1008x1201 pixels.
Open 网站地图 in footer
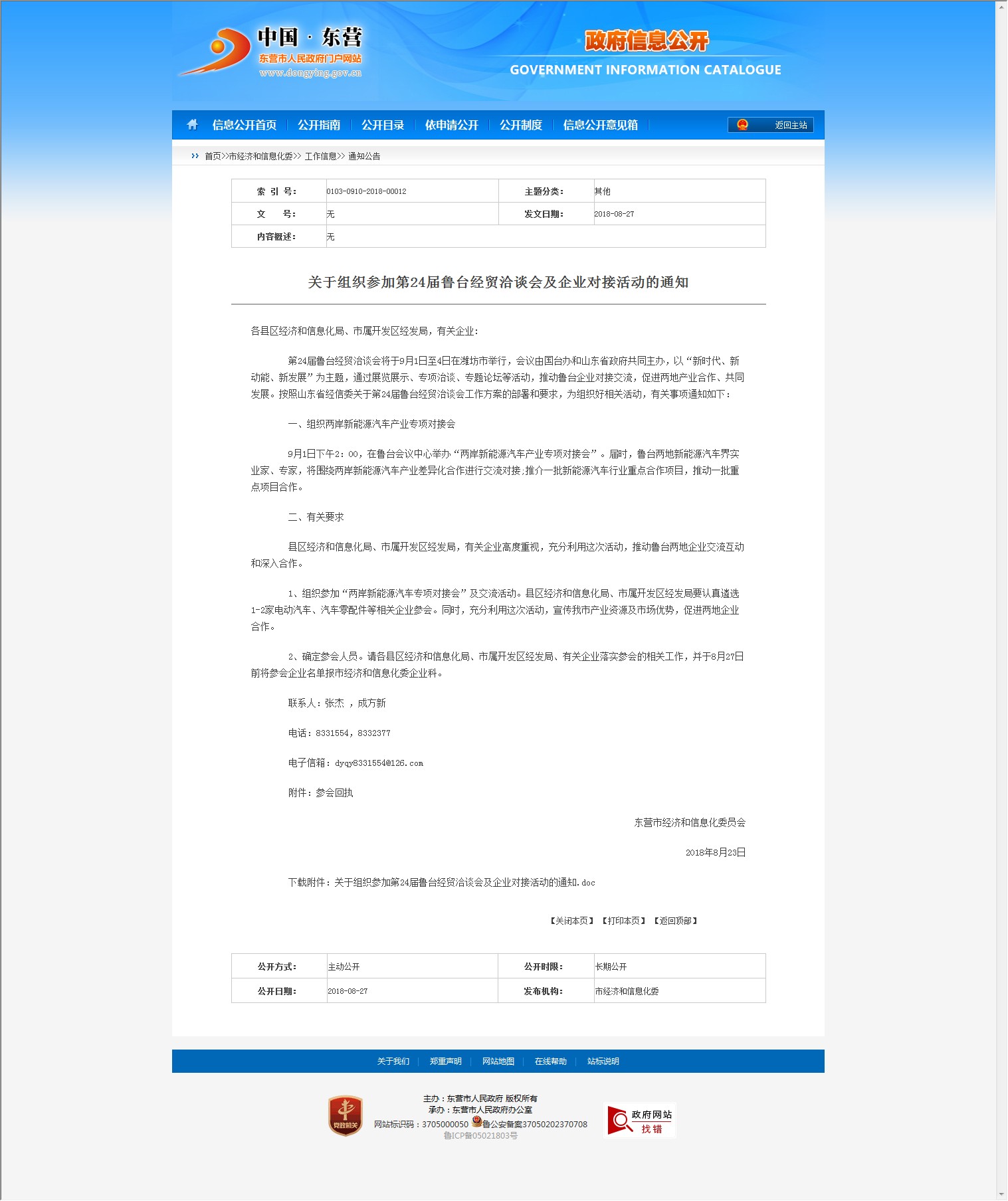pos(498,1062)
